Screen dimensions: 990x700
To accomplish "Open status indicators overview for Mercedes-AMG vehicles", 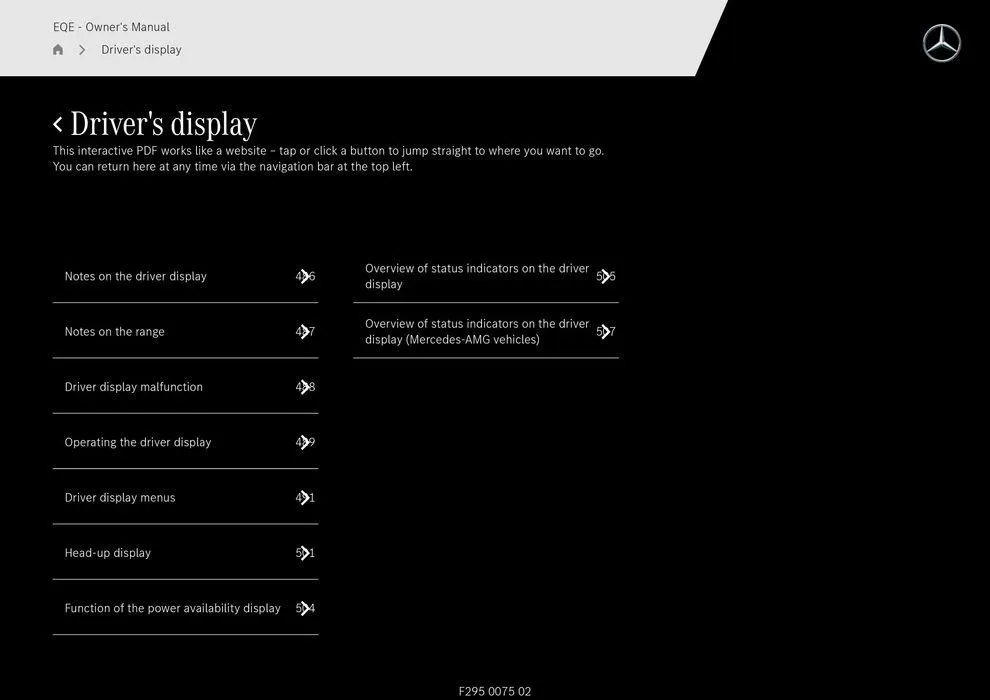I will point(476,332).
